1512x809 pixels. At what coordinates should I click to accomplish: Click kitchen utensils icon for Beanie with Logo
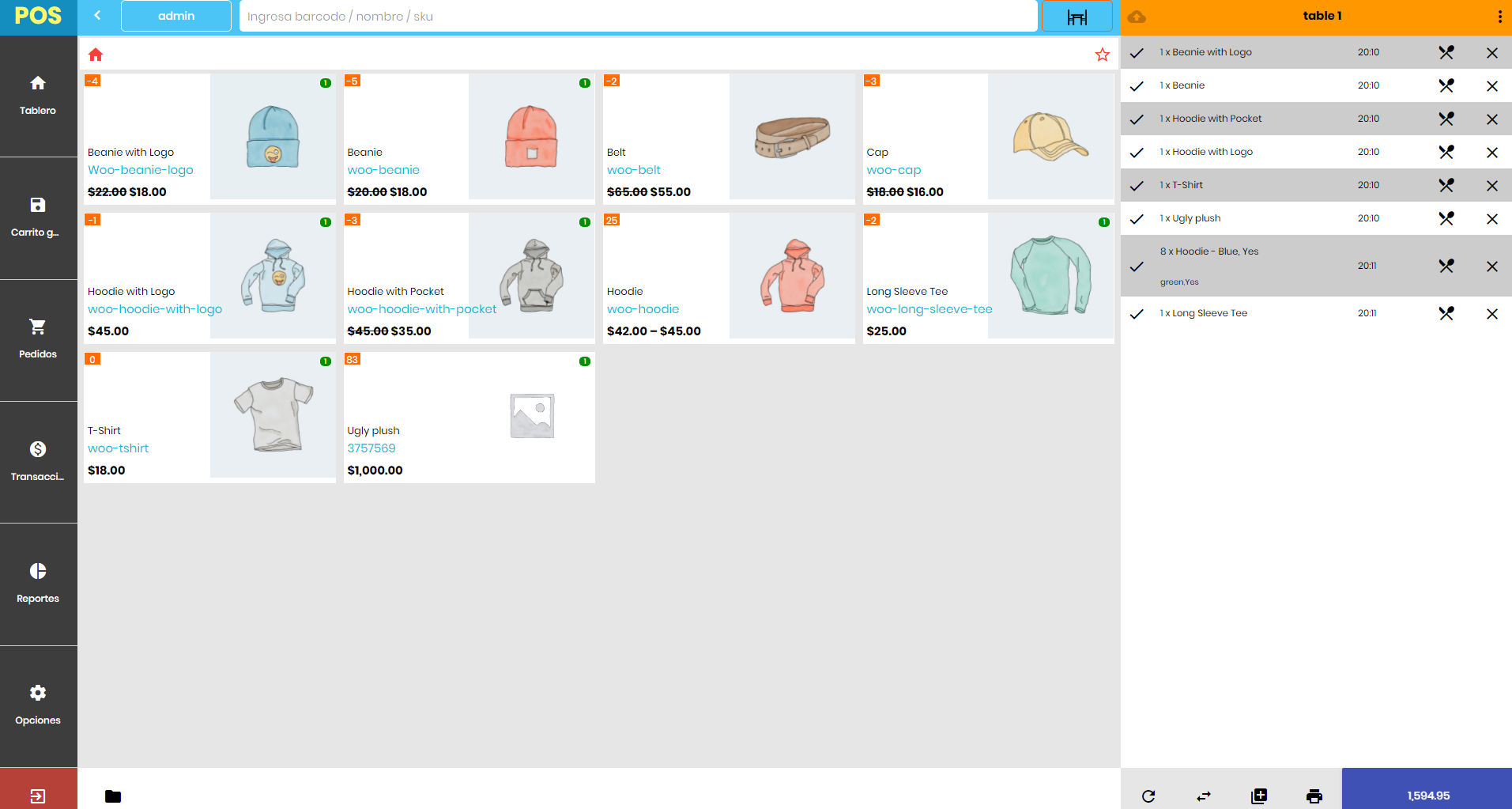(1446, 53)
